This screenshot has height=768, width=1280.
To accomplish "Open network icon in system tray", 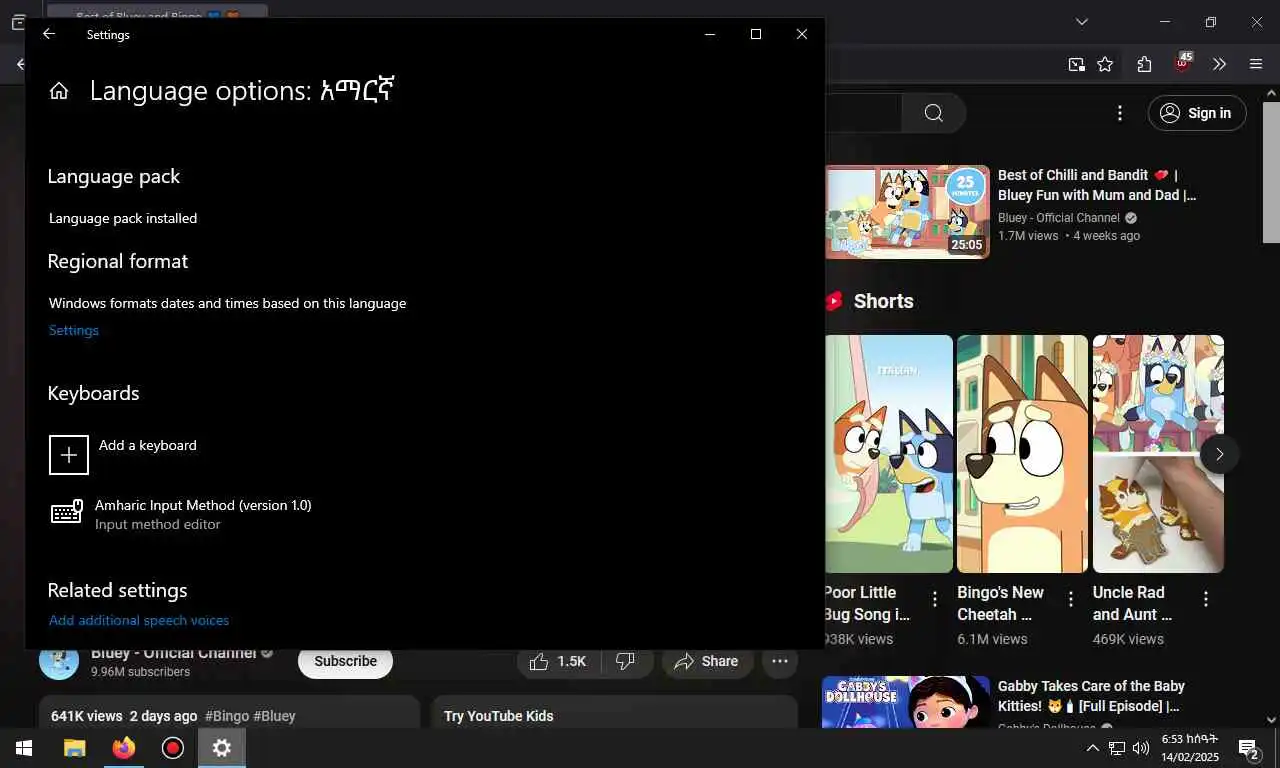I will 1117,748.
